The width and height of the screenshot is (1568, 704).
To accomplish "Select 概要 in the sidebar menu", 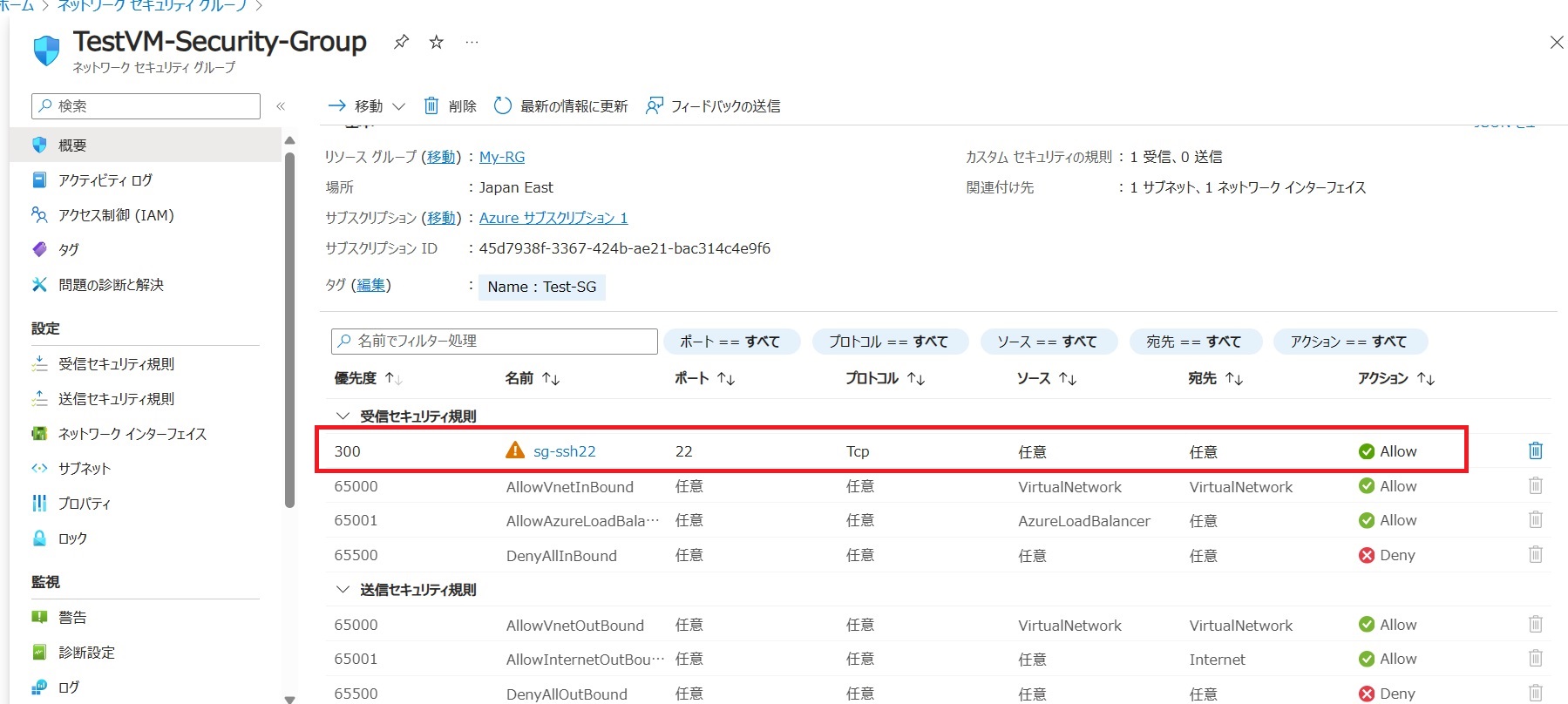I will click(x=146, y=146).
